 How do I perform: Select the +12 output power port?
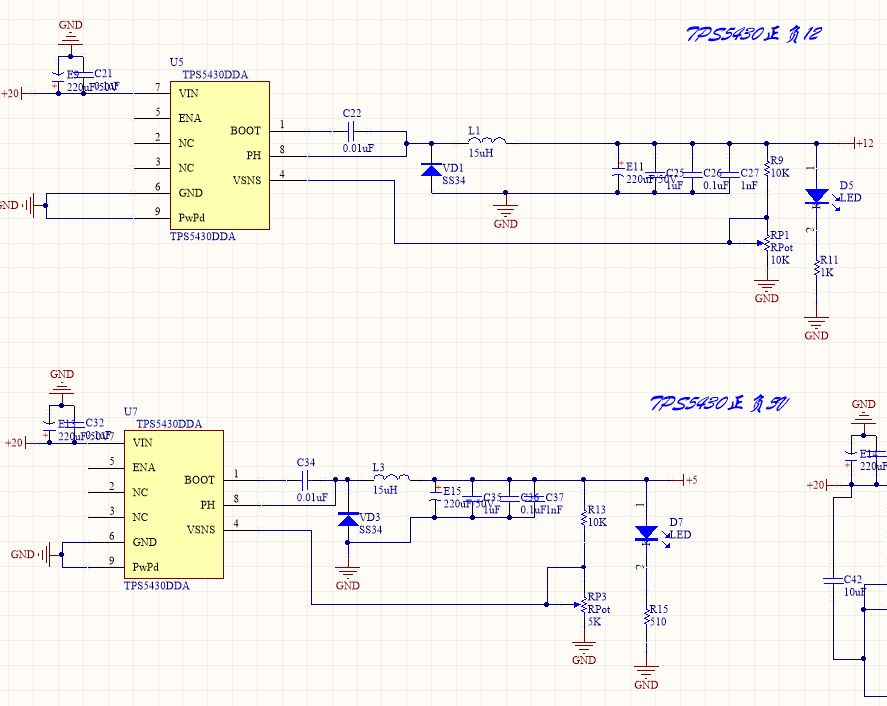864,143
